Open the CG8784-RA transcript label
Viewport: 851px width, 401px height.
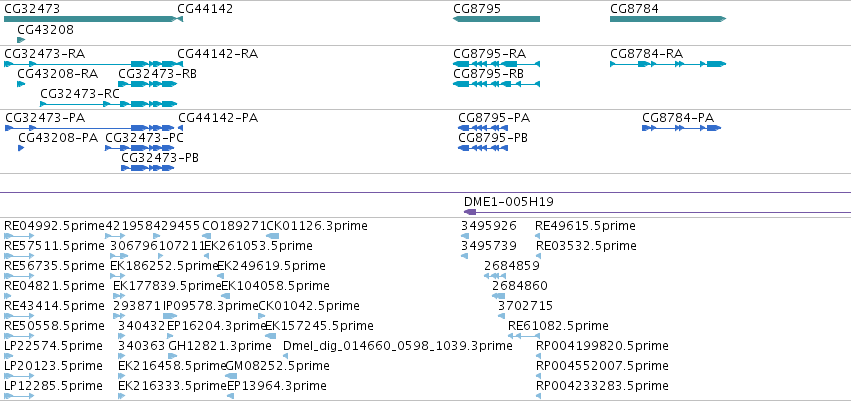coord(646,54)
